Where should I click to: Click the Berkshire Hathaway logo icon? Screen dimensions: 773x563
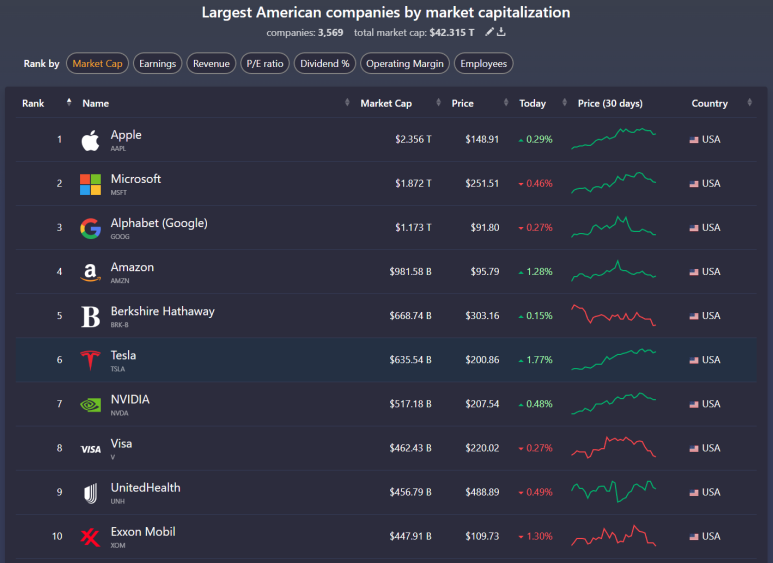pyautogui.click(x=90, y=317)
